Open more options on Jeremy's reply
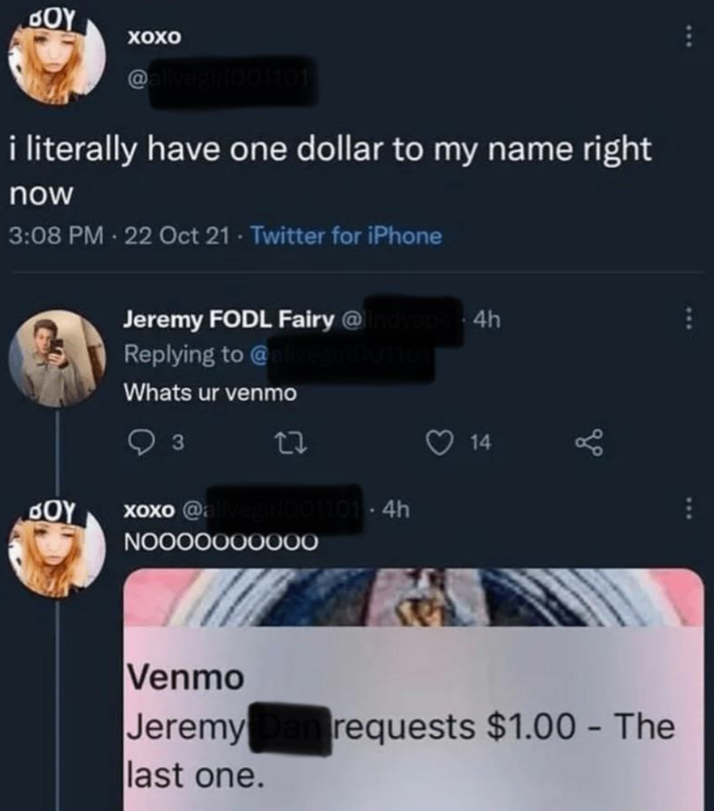Screen dimensions: 714x811 [688, 318]
